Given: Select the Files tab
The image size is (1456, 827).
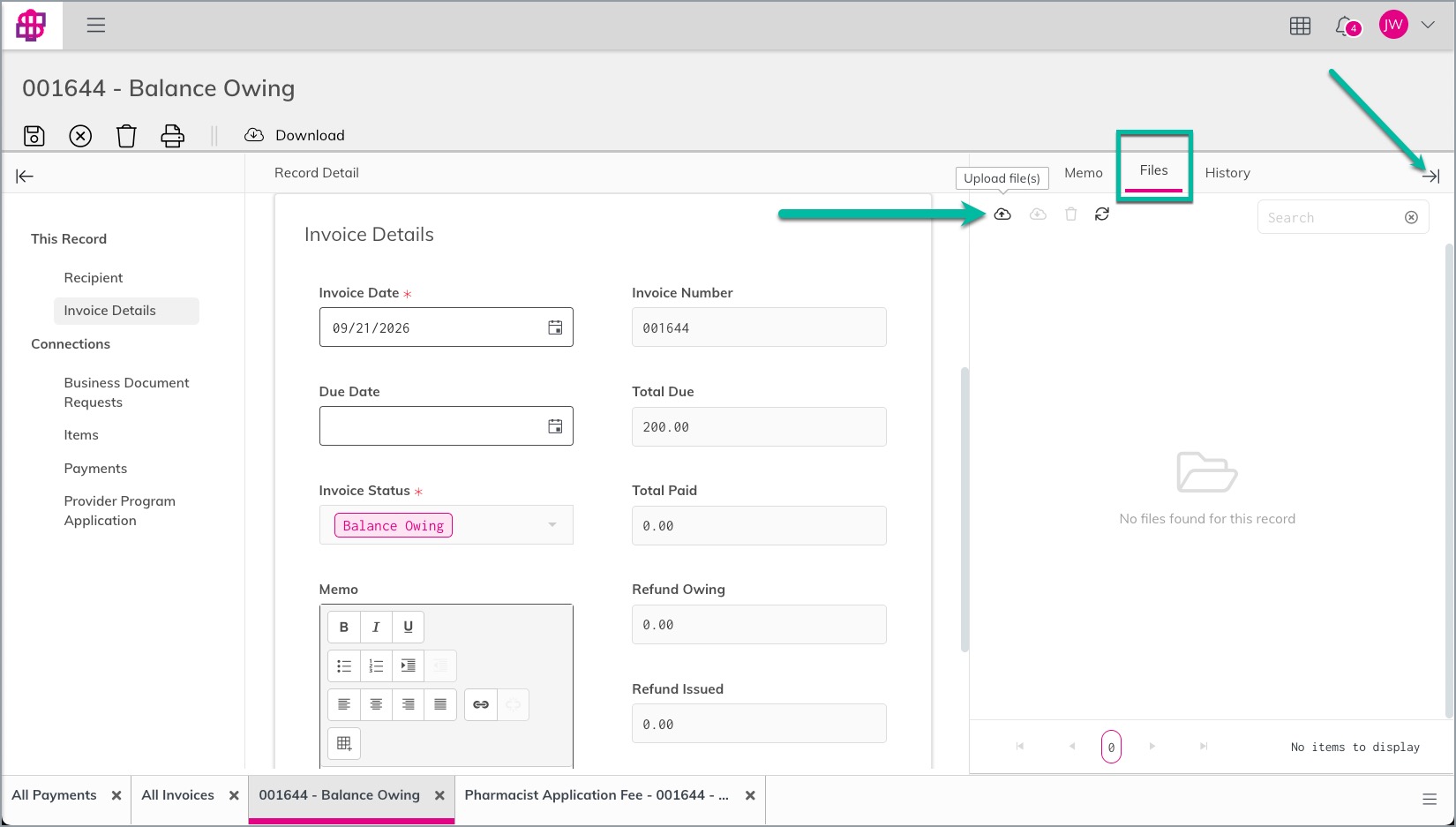Looking at the screenshot, I should 1153,170.
